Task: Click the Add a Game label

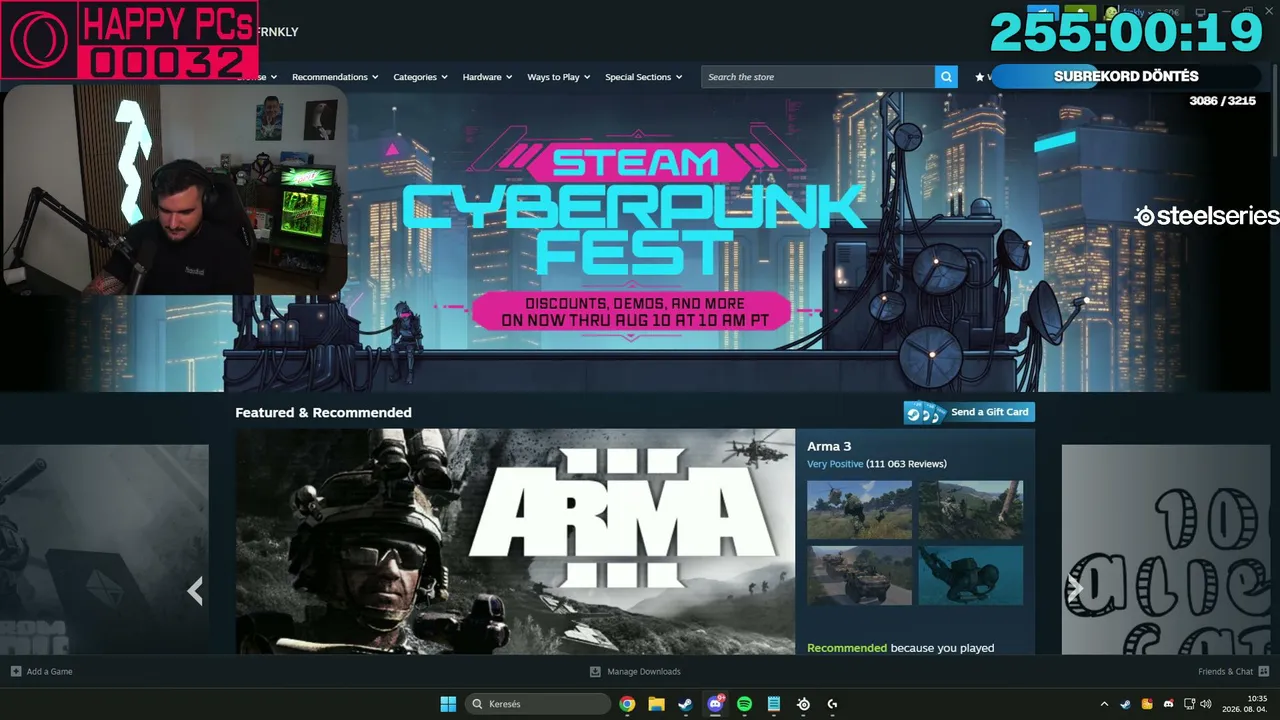Action: click(x=49, y=671)
